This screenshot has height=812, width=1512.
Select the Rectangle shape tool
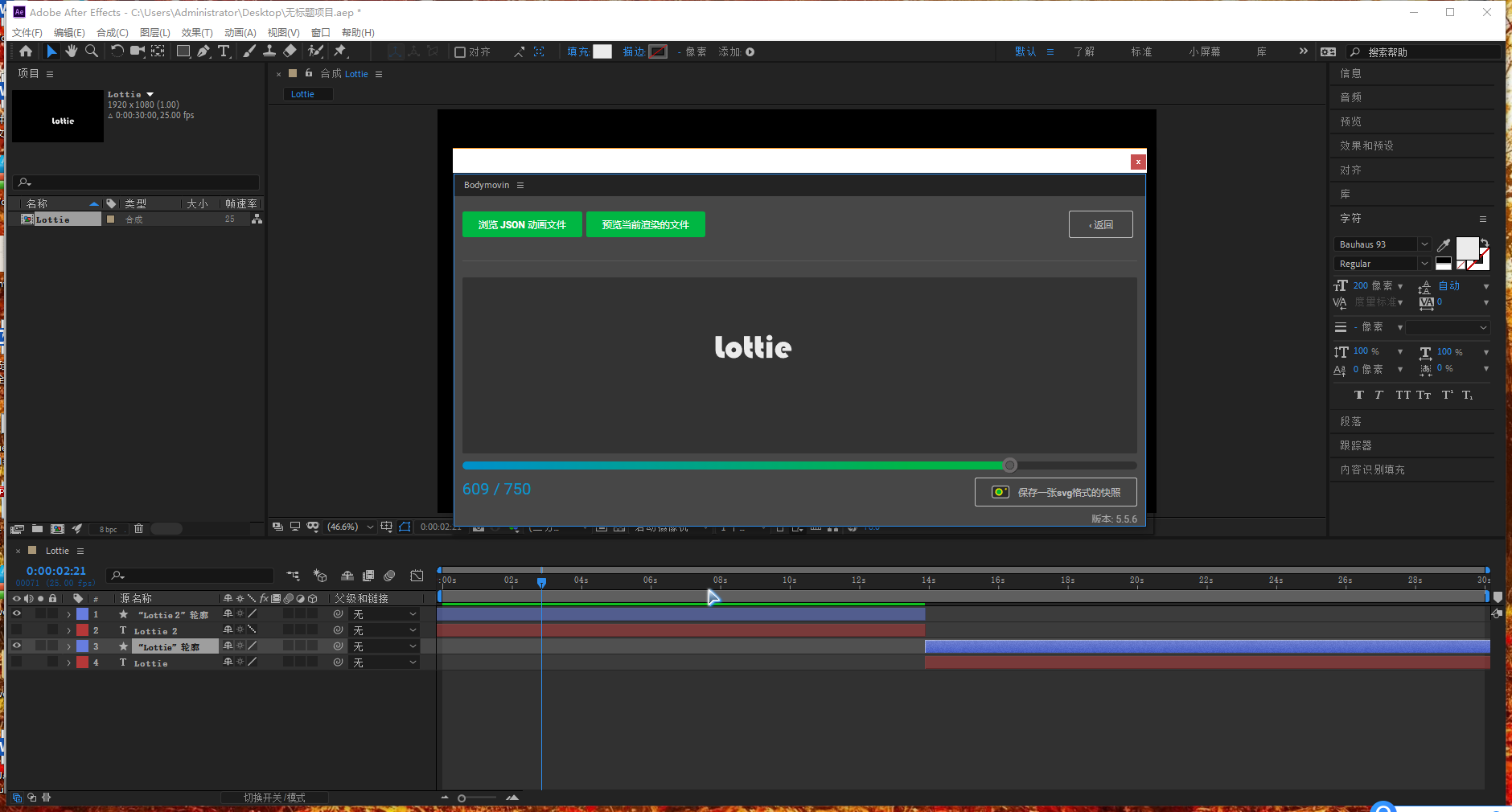[x=183, y=51]
